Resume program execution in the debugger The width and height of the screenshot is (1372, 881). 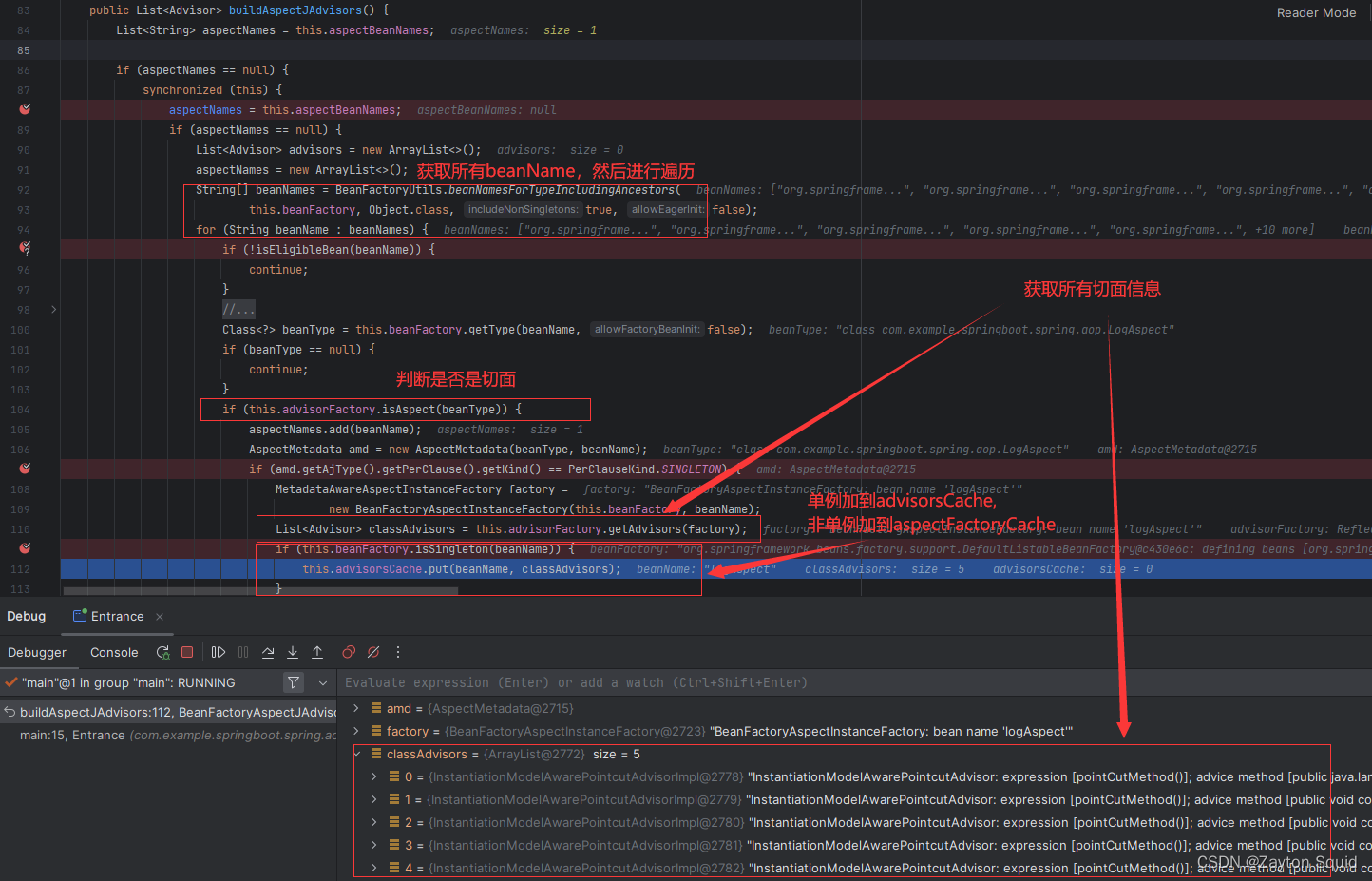219,652
